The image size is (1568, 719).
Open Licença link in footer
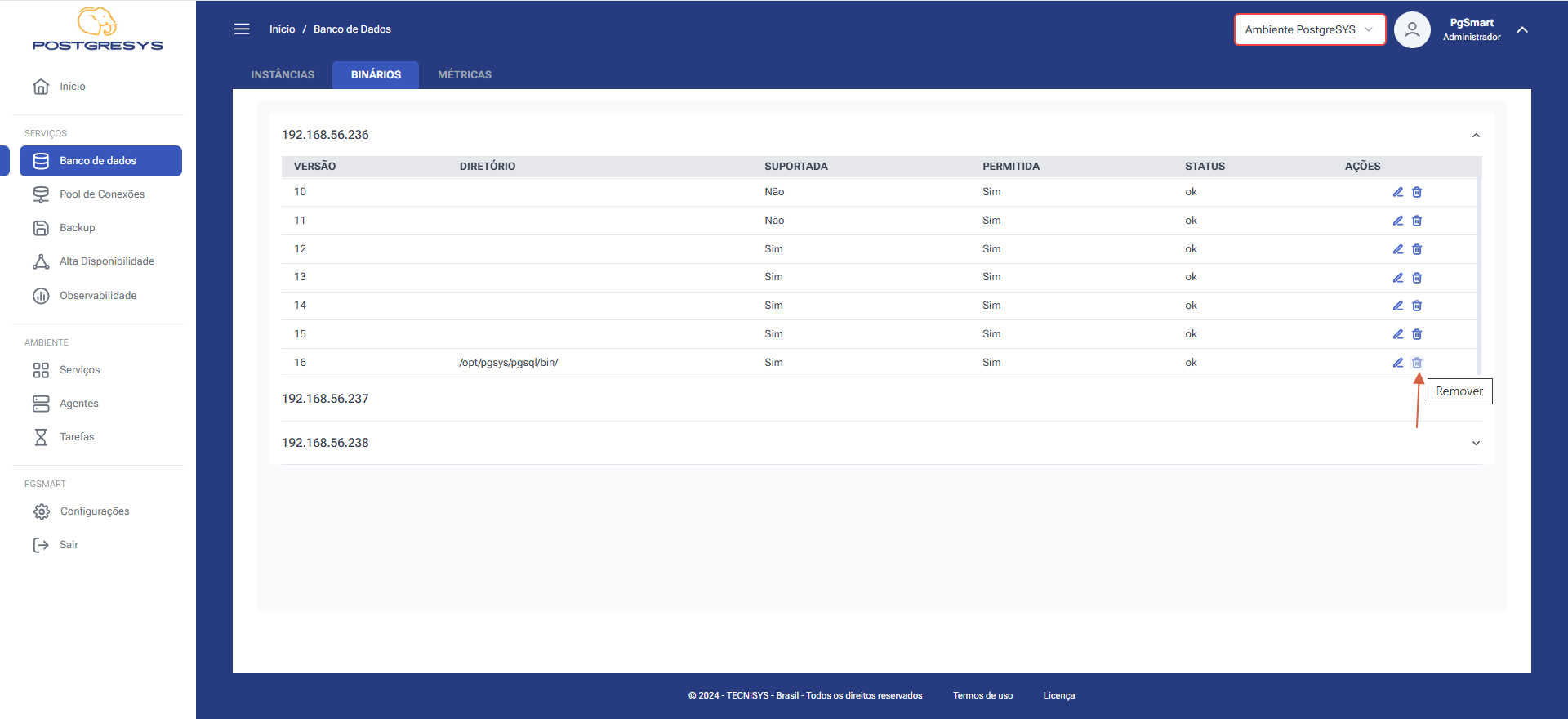tap(1059, 696)
